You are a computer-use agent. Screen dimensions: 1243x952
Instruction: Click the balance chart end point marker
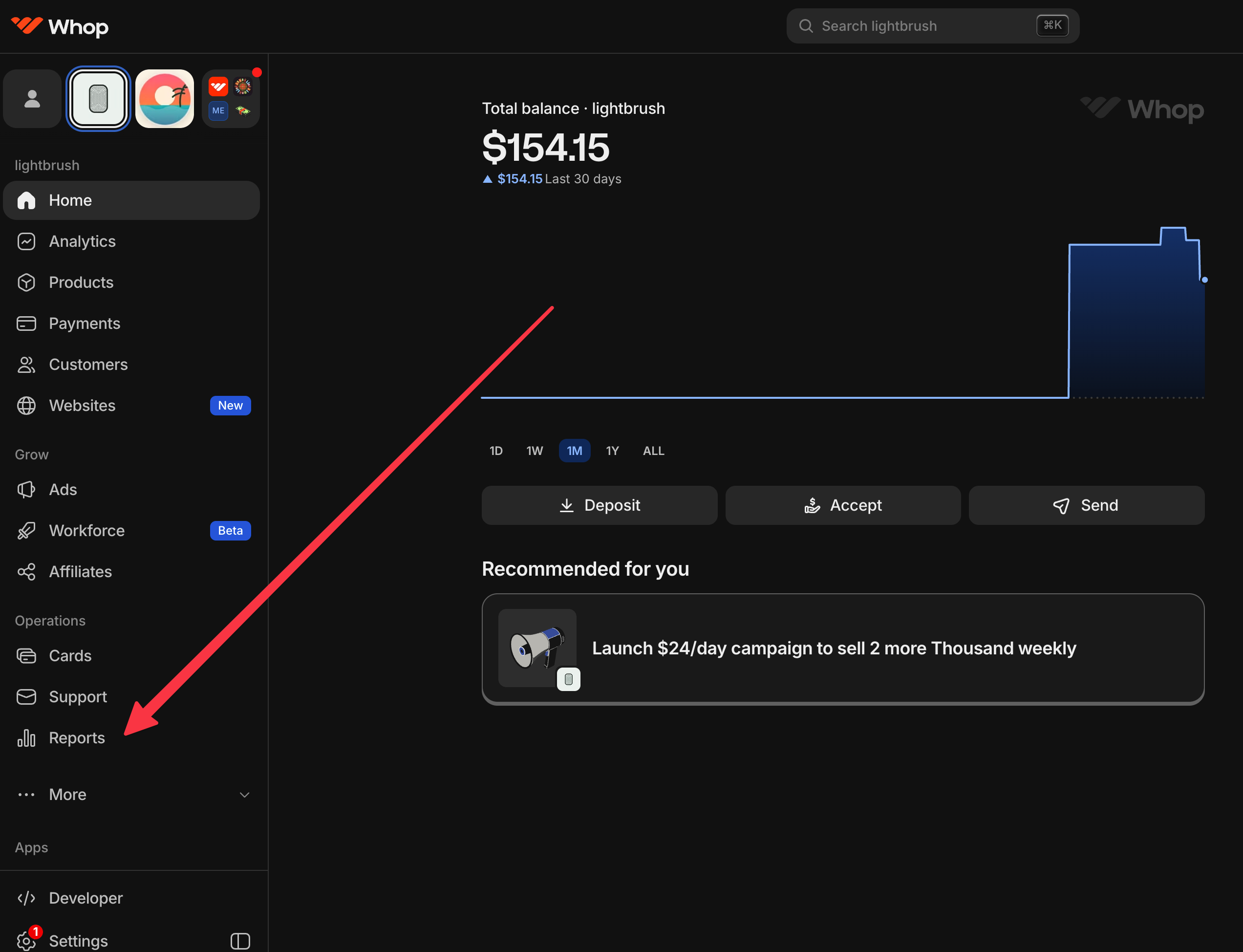[x=1204, y=280]
